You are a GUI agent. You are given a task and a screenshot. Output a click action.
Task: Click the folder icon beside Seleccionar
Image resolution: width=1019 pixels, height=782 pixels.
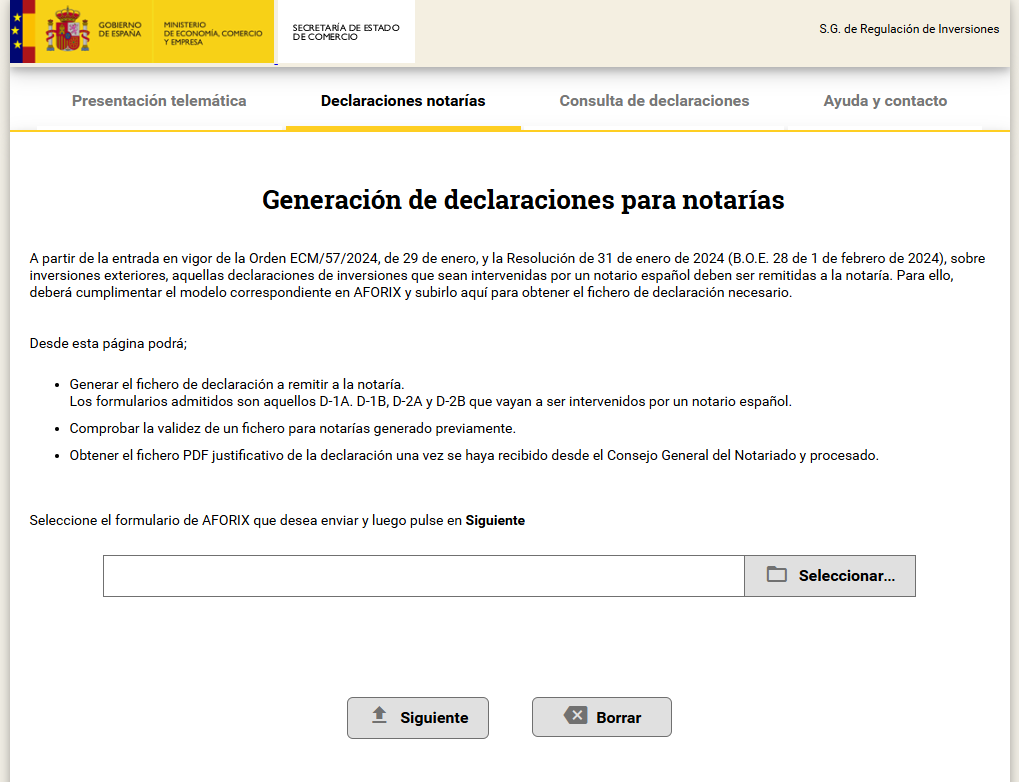(x=776, y=575)
